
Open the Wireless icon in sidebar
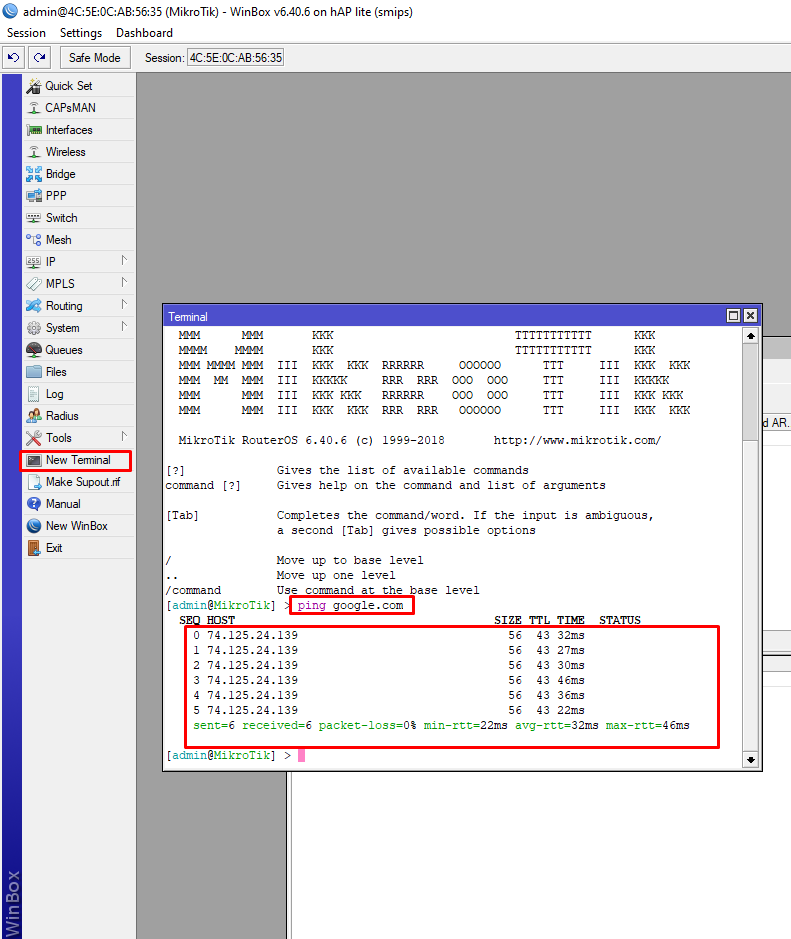click(34, 152)
